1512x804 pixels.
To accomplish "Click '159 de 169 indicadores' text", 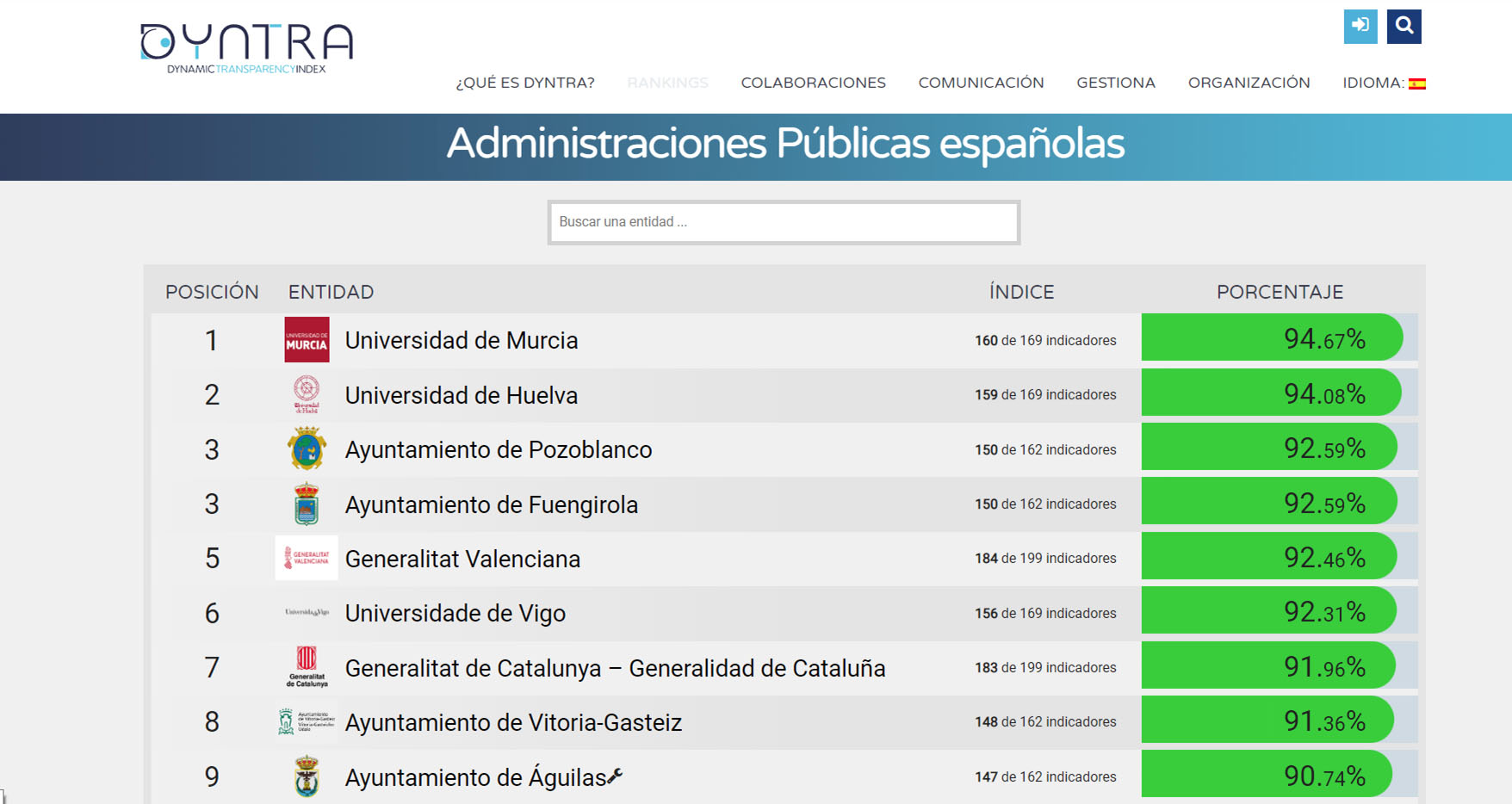I will click(x=1045, y=394).
